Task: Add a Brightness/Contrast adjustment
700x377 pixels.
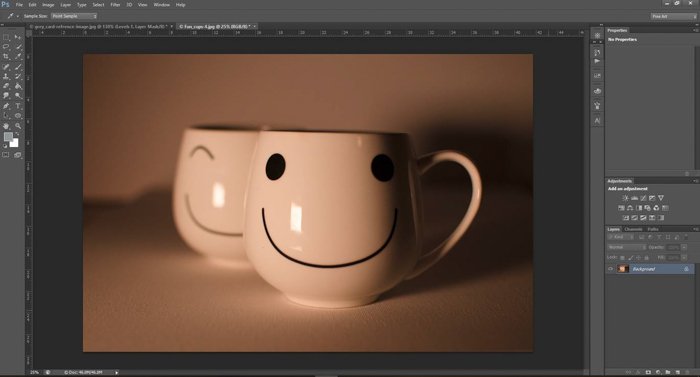Action: [x=625, y=198]
